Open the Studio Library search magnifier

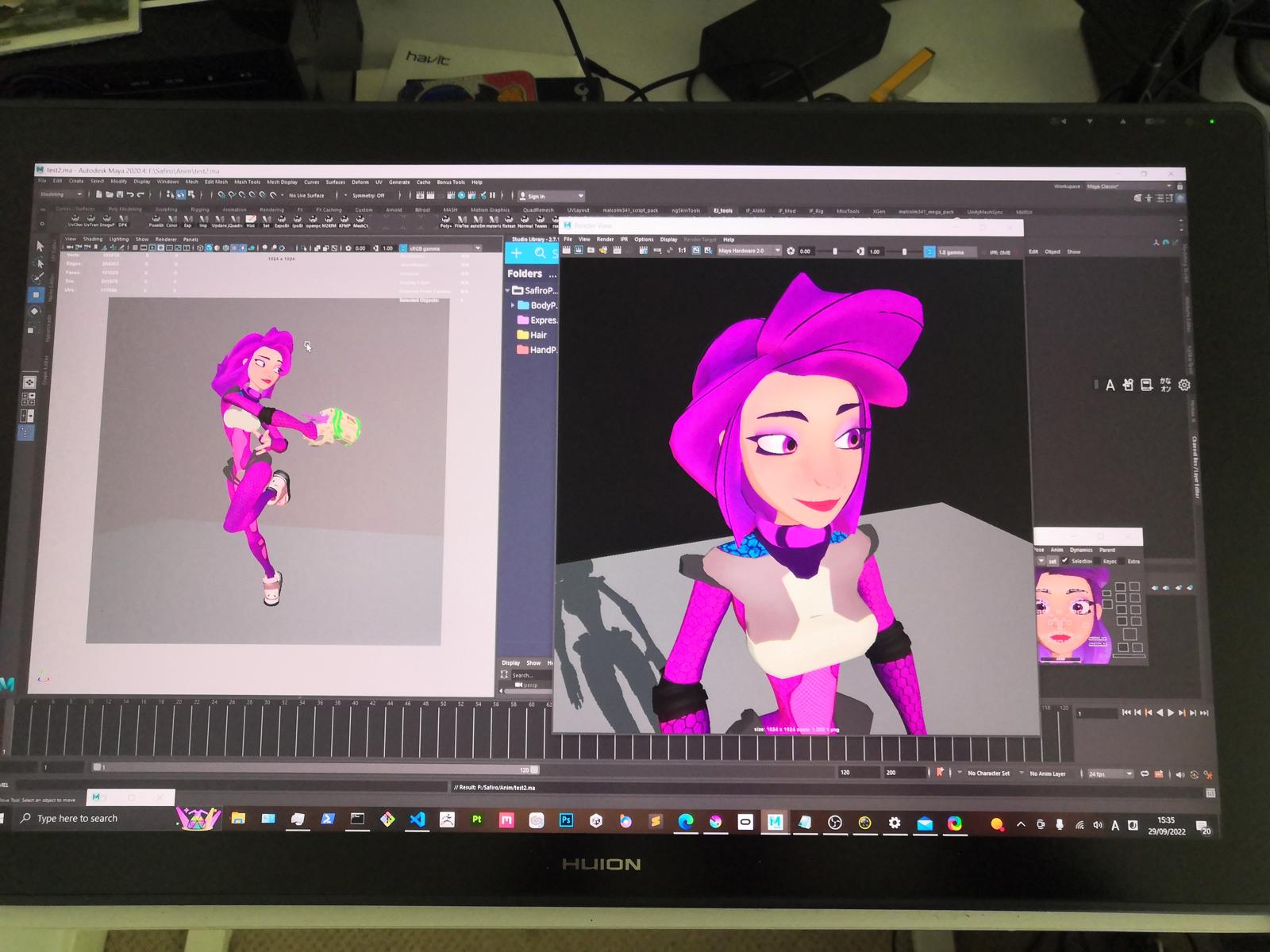[540, 253]
